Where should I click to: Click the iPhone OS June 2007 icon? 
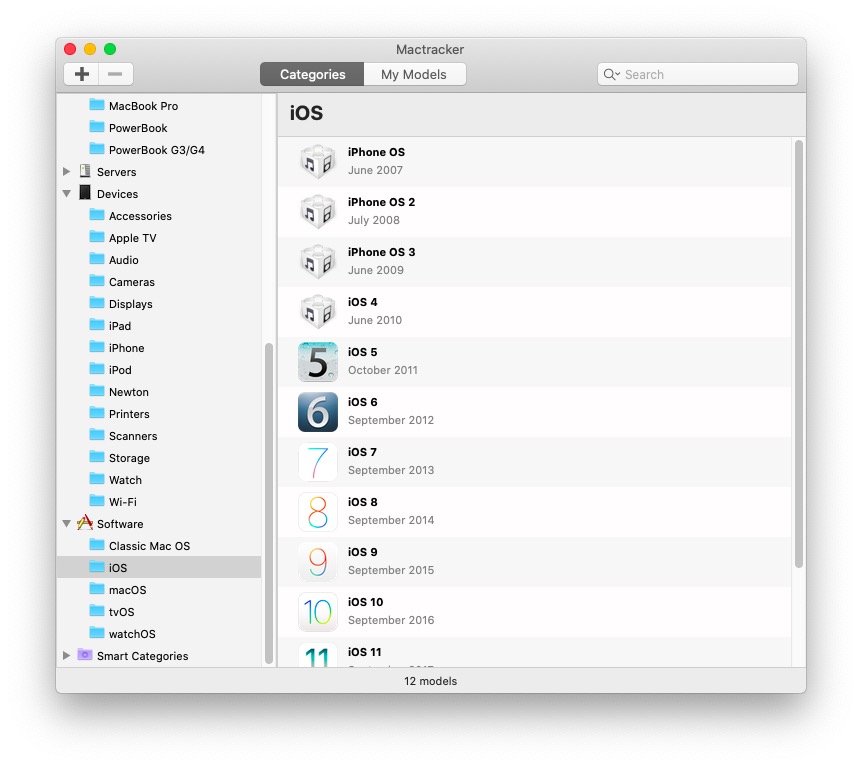click(x=318, y=161)
